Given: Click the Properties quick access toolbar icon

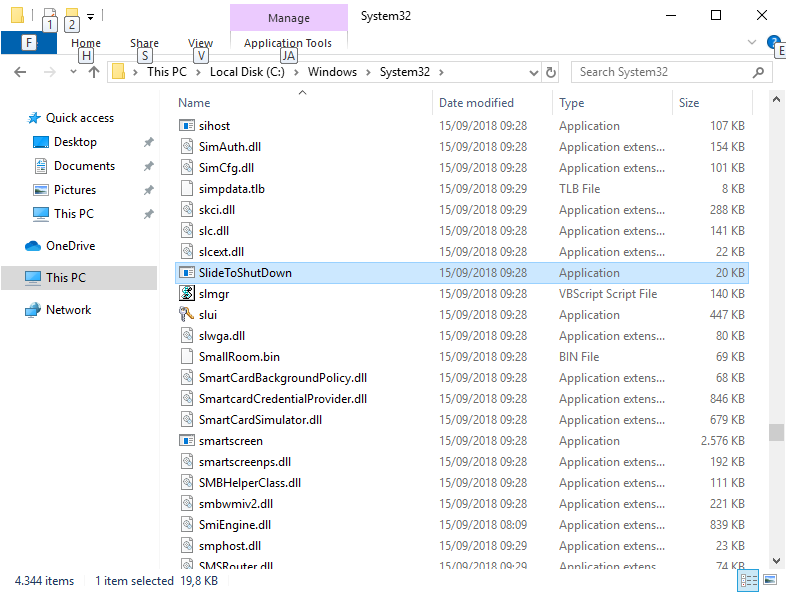Looking at the screenshot, I should pos(49,15).
